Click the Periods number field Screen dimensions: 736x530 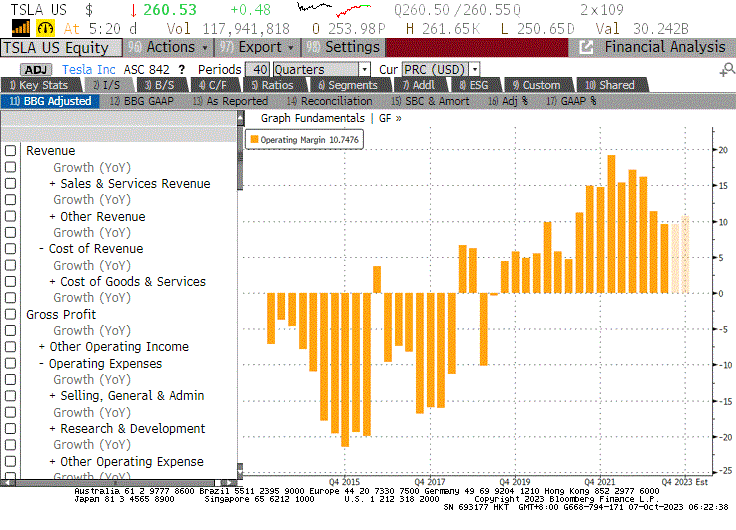[x=257, y=69]
